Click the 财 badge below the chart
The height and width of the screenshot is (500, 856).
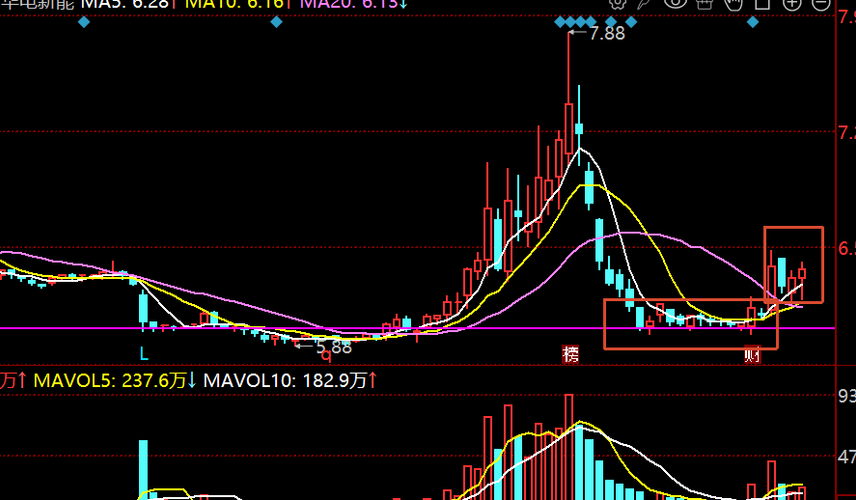click(752, 355)
